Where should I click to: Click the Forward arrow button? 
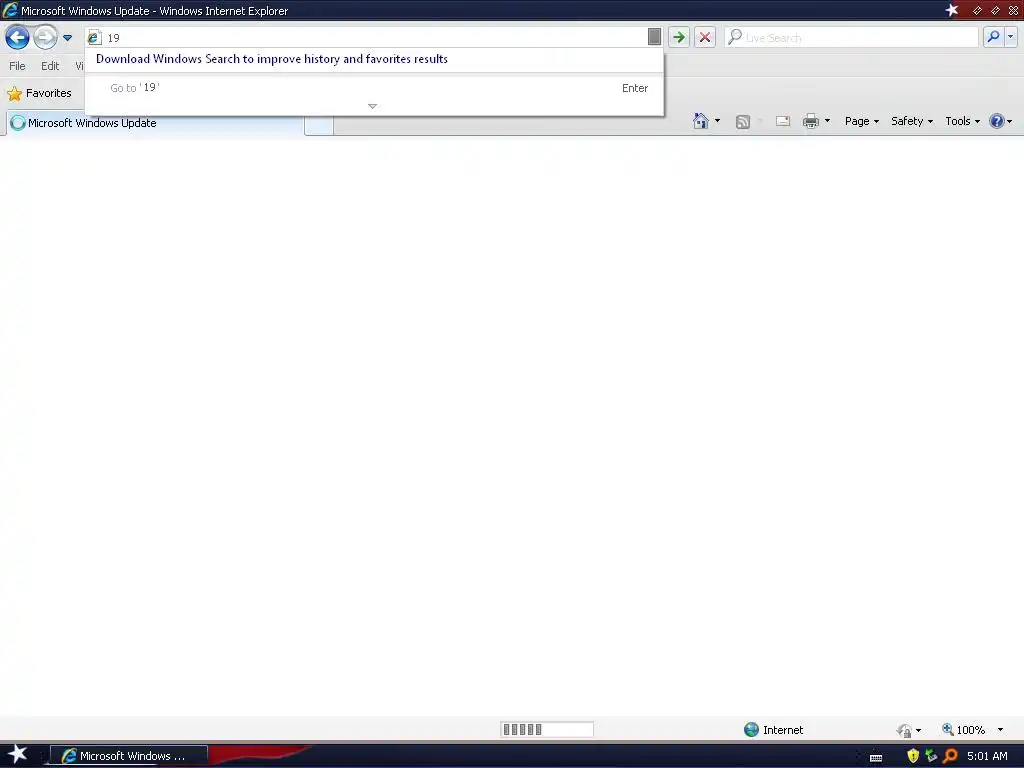[45, 37]
